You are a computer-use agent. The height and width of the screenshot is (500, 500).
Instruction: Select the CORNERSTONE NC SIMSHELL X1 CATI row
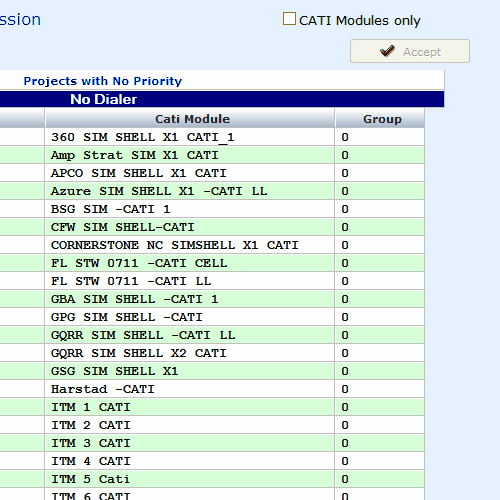click(212, 245)
